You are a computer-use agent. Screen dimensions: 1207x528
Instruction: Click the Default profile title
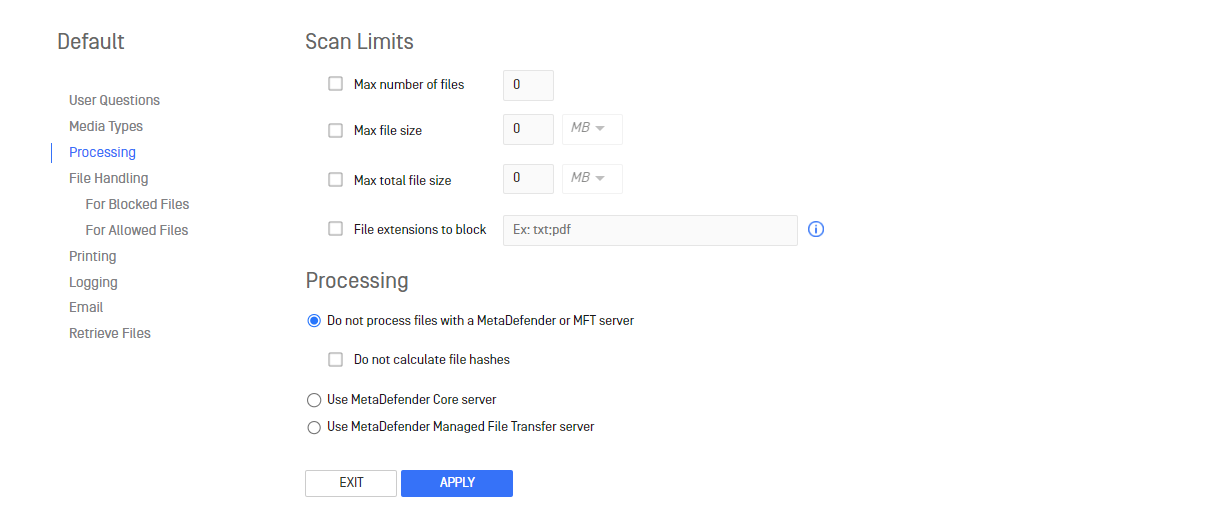pyautogui.click(x=91, y=42)
